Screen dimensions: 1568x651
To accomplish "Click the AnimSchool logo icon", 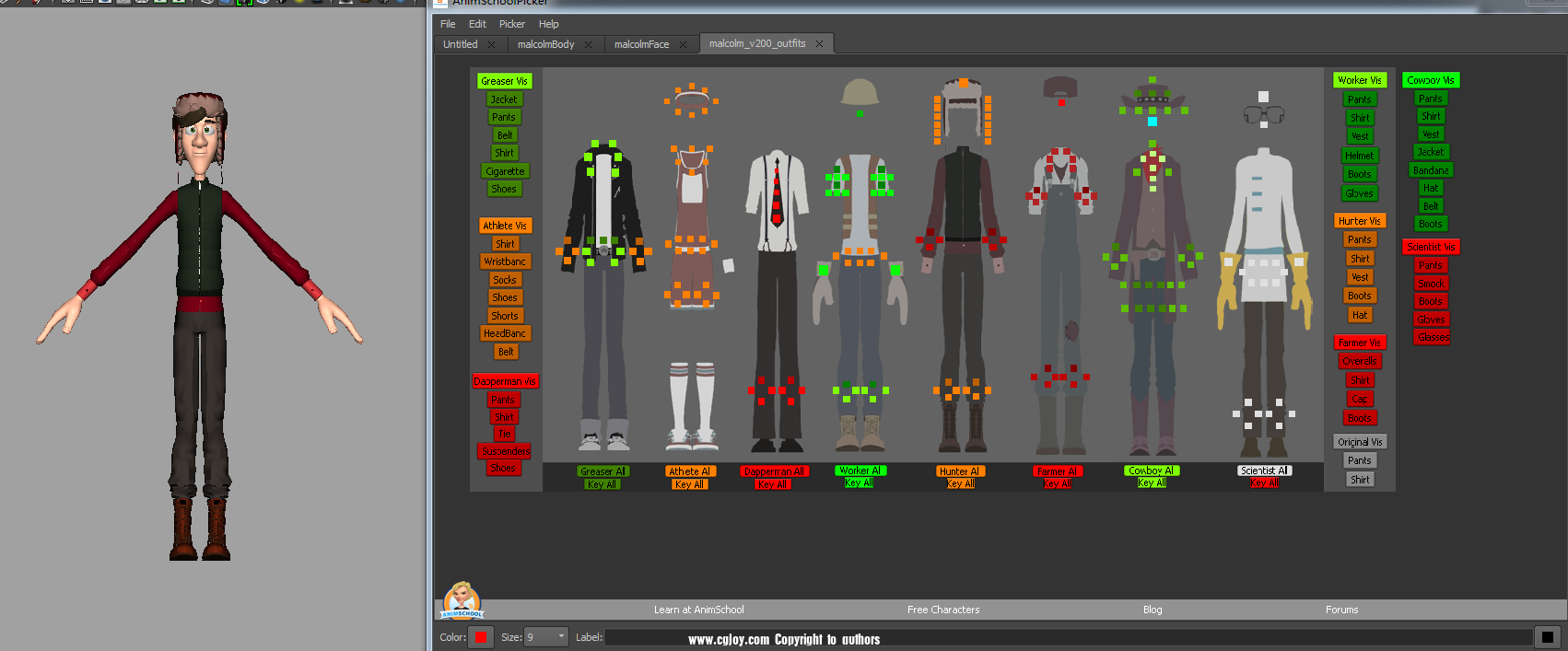I will tap(462, 600).
